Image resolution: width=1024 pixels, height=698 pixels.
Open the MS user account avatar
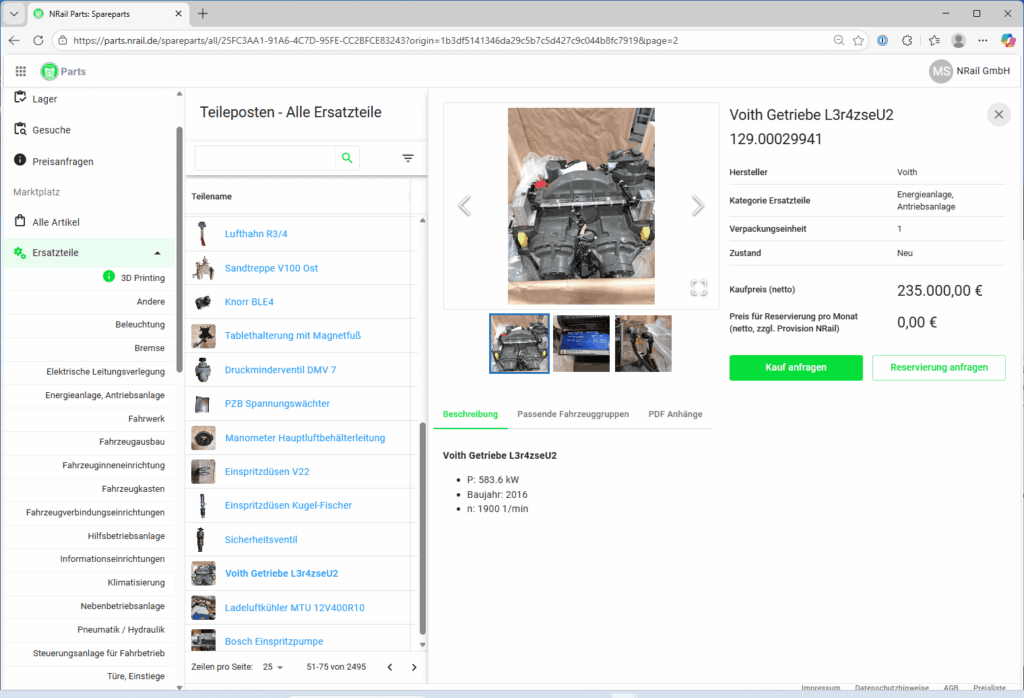(940, 71)
